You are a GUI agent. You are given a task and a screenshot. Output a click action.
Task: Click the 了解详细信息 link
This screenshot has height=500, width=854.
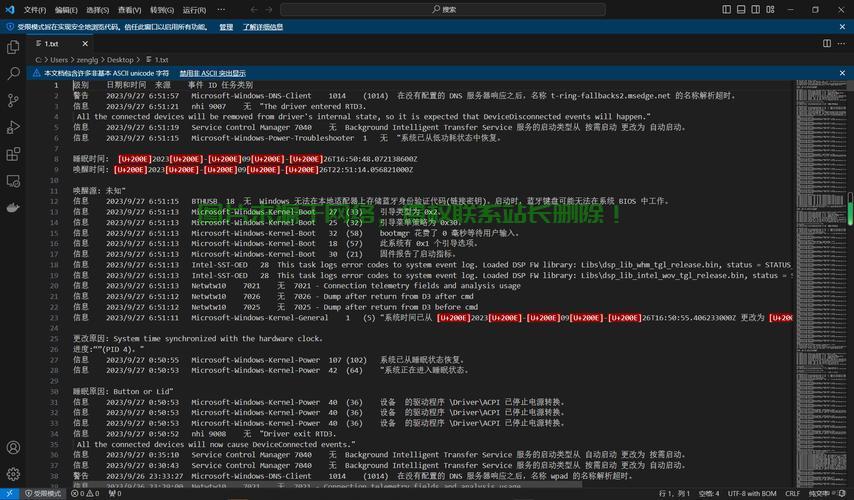pyautogui.click(x=263, y=27)
